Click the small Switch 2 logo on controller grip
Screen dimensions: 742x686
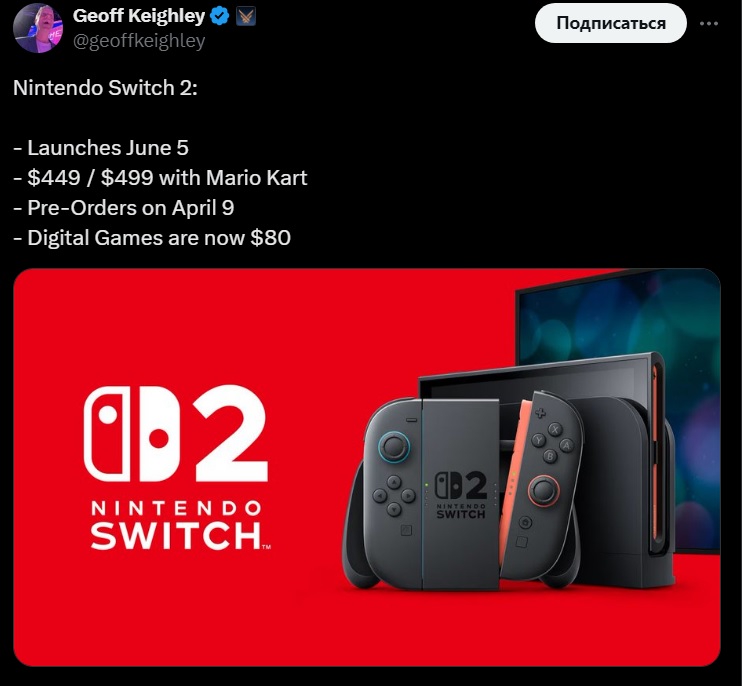tap(460, 495)
